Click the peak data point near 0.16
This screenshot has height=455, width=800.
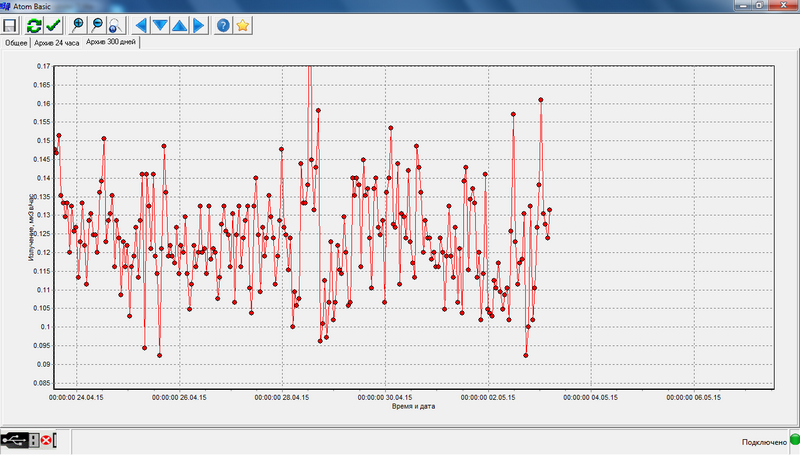541,100
